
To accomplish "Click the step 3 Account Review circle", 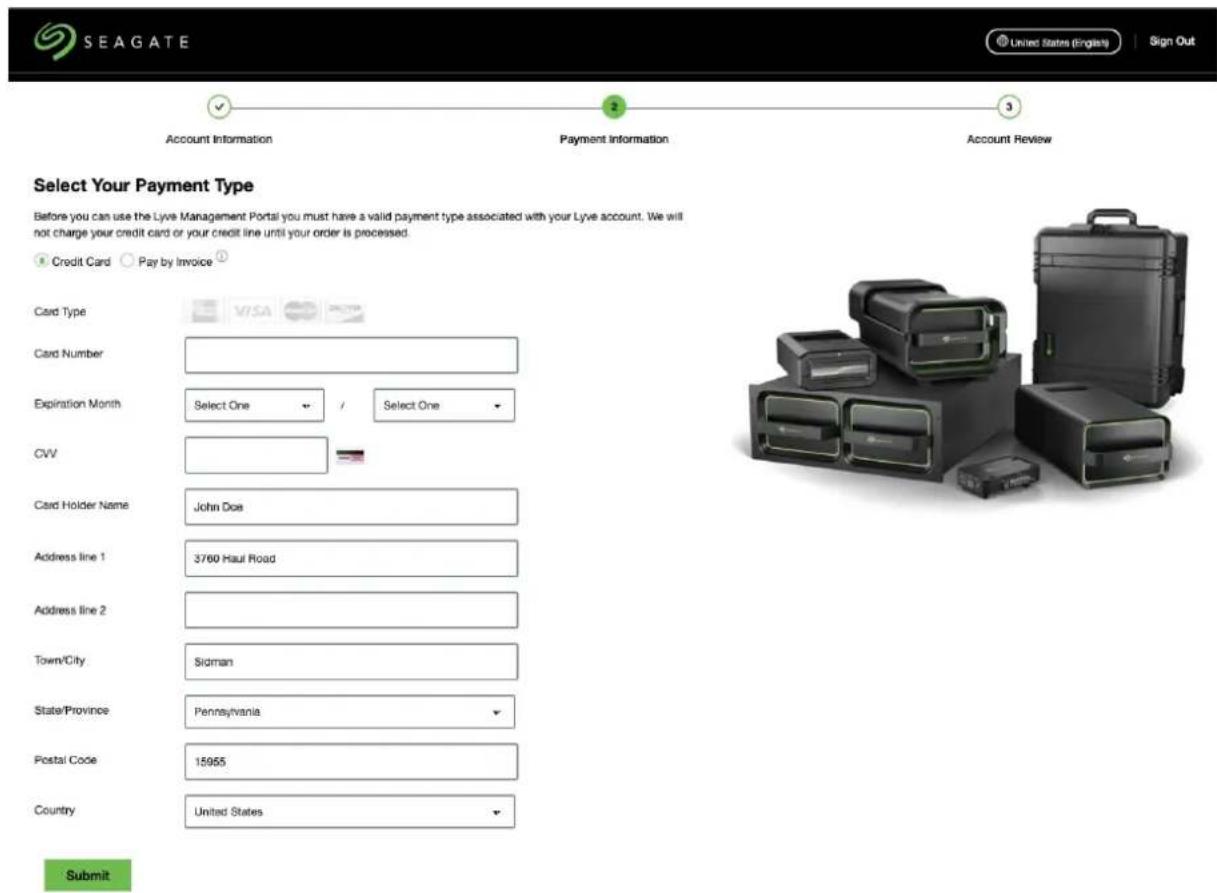I will click(x=1008, y=106).
